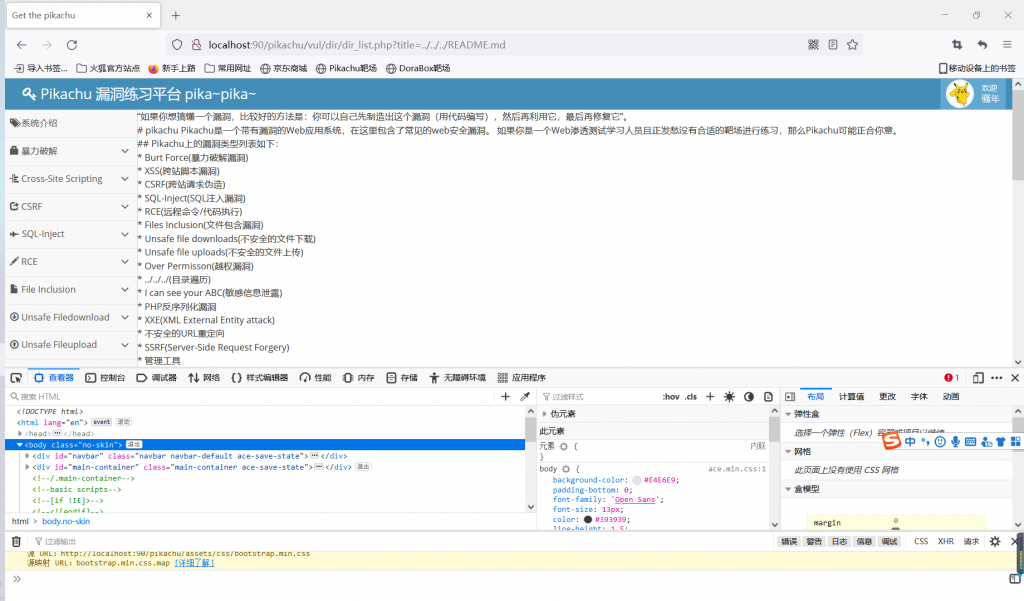1024x601 pixels.
Task: Open the Network (网络) tab
Action: coord(204,378)
